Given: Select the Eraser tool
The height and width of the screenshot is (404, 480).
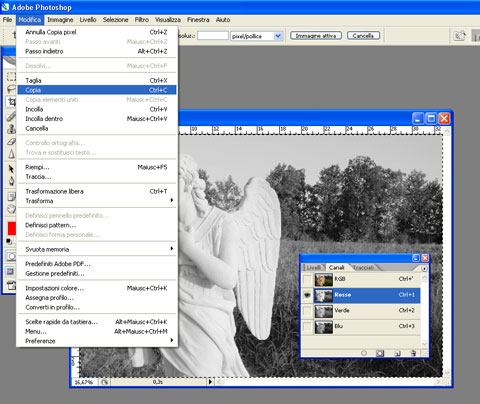Looking at the screenshot, I should (x=12, y=142).
